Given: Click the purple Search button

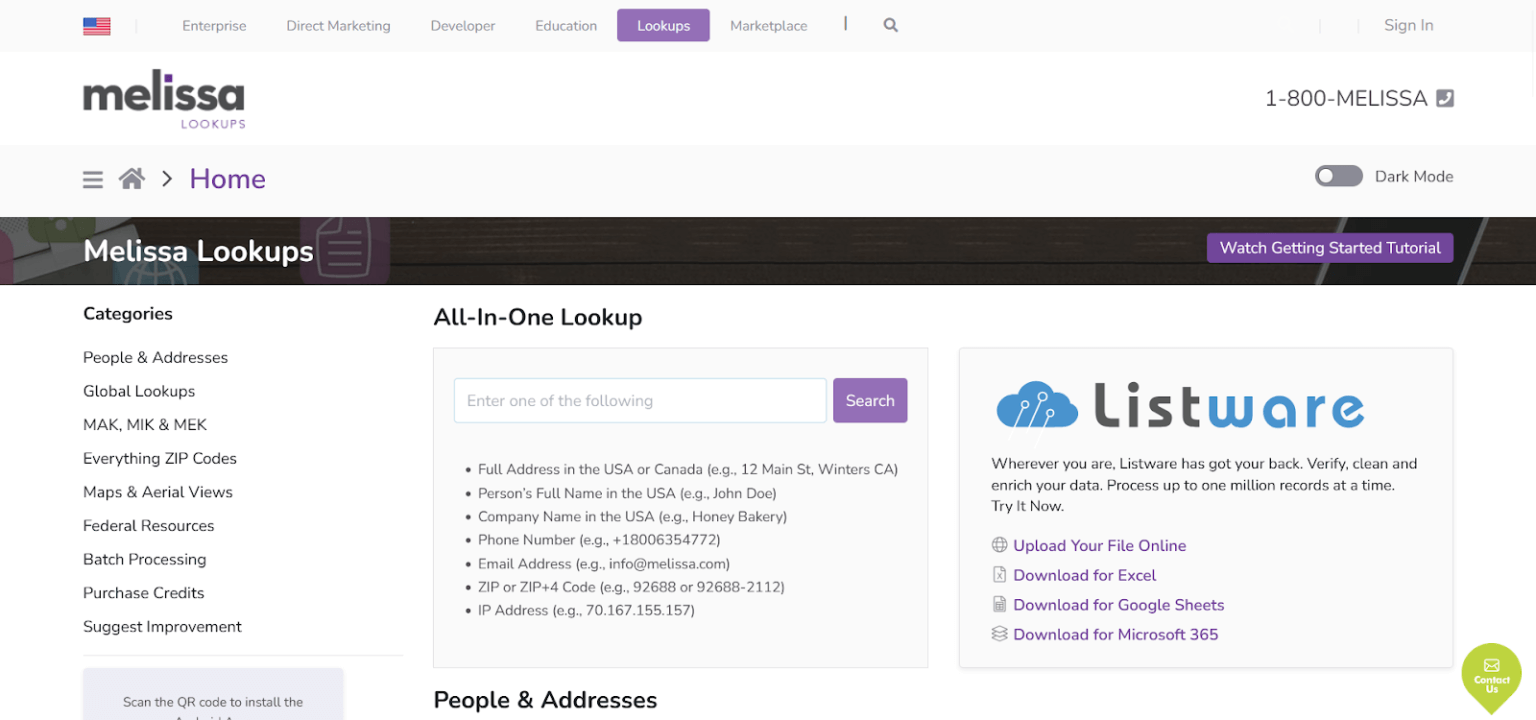Looking at the screenshot, I should 870,400.
